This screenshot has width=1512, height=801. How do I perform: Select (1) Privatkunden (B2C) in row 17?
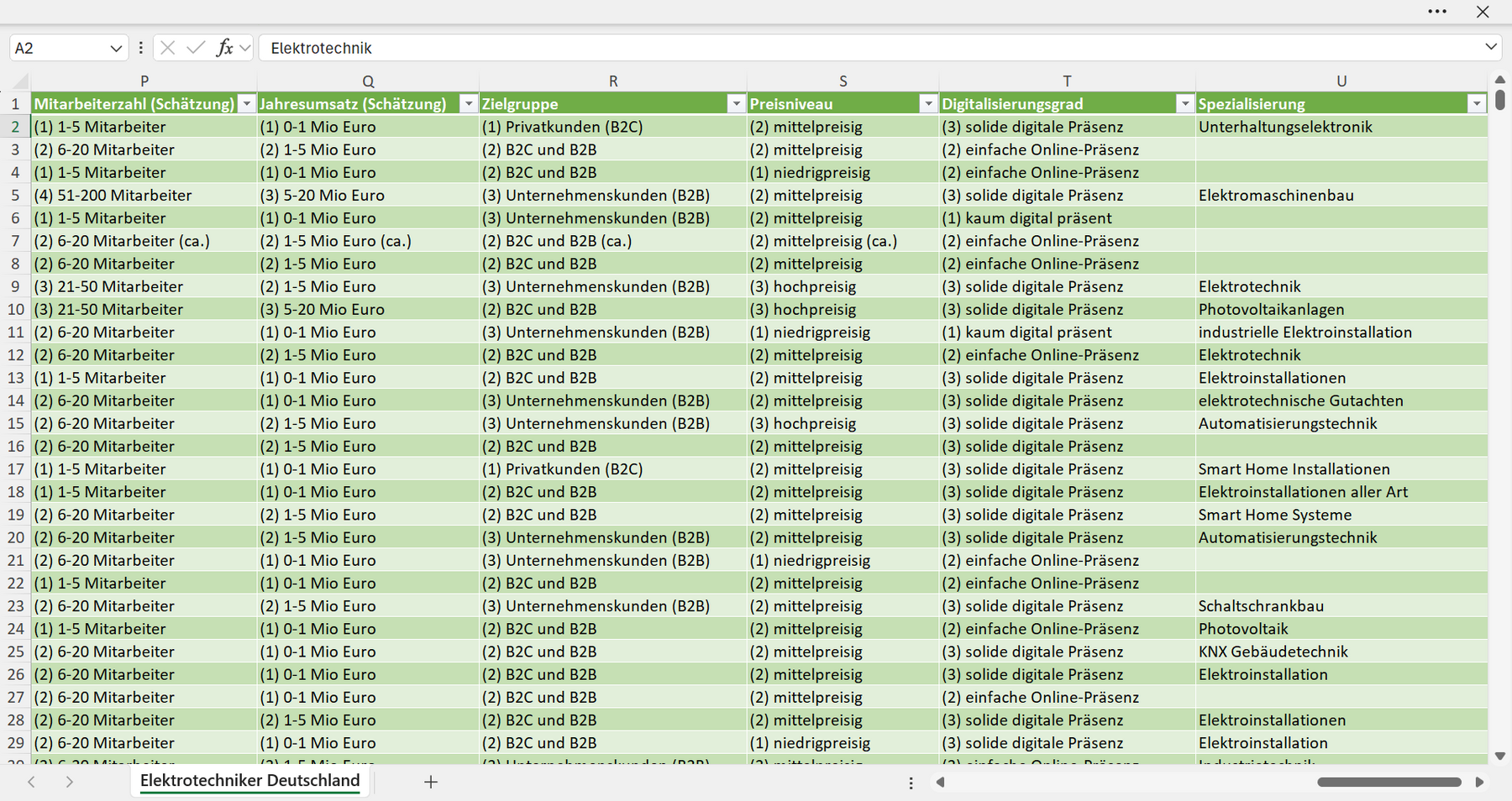(613, 469)
